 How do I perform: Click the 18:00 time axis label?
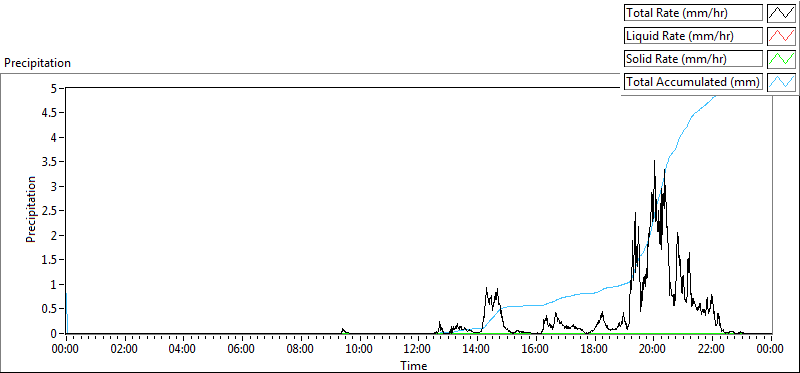click(x=595, y=350)
